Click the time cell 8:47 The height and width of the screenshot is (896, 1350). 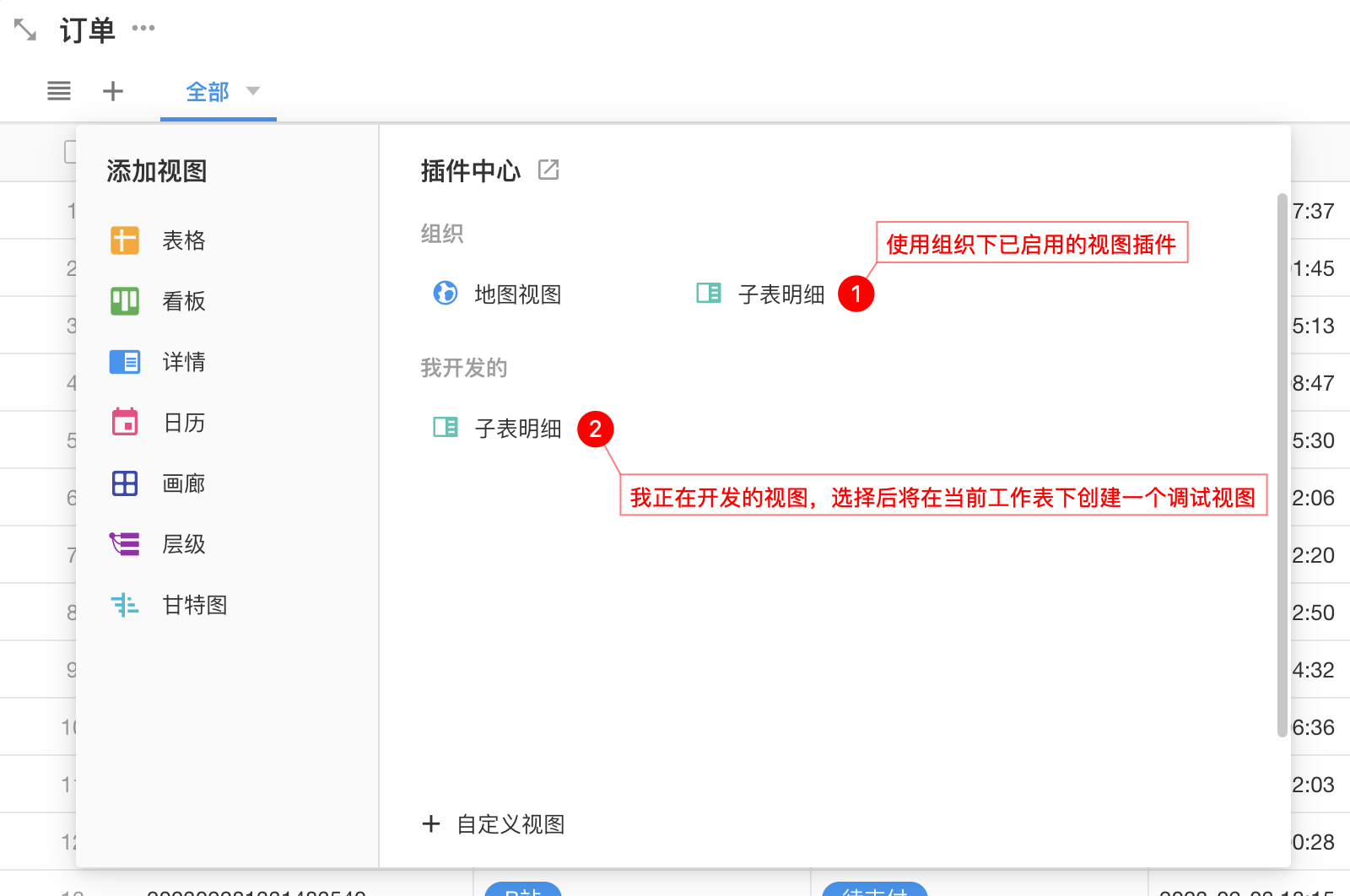[x=1314, y=383]
